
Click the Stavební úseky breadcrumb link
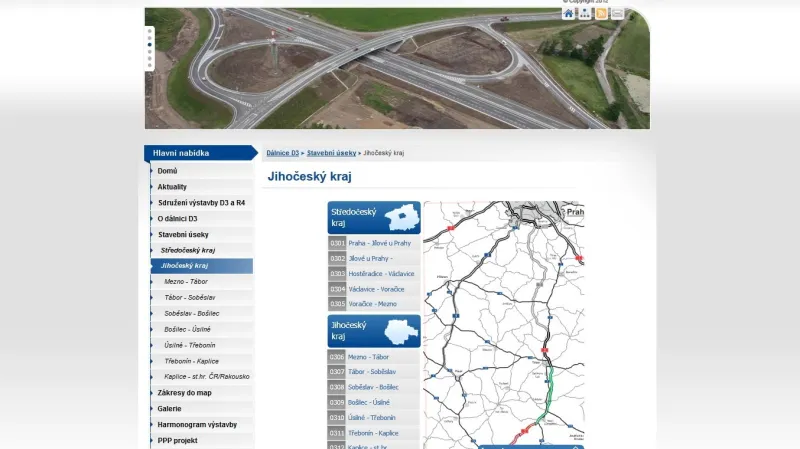pos(331,153)
